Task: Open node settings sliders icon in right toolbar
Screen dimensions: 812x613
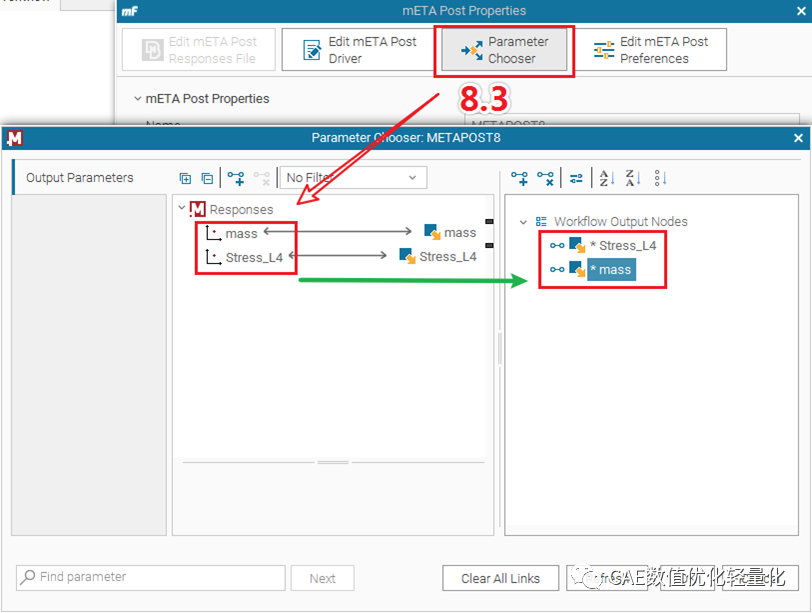Action: pos(576,179)
